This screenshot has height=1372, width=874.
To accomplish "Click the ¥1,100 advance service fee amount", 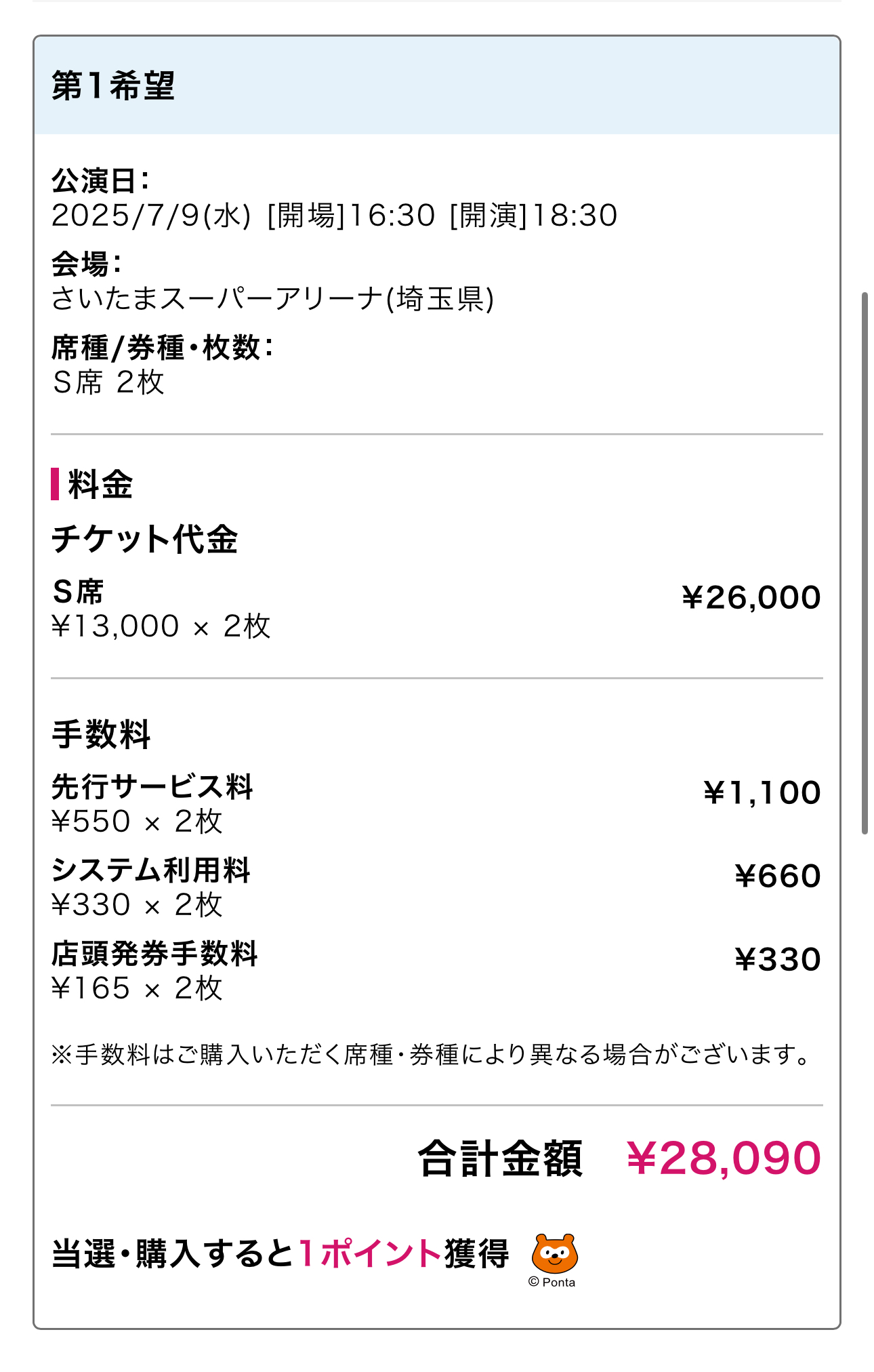I will pyautogui.click(x=762, y=793).
